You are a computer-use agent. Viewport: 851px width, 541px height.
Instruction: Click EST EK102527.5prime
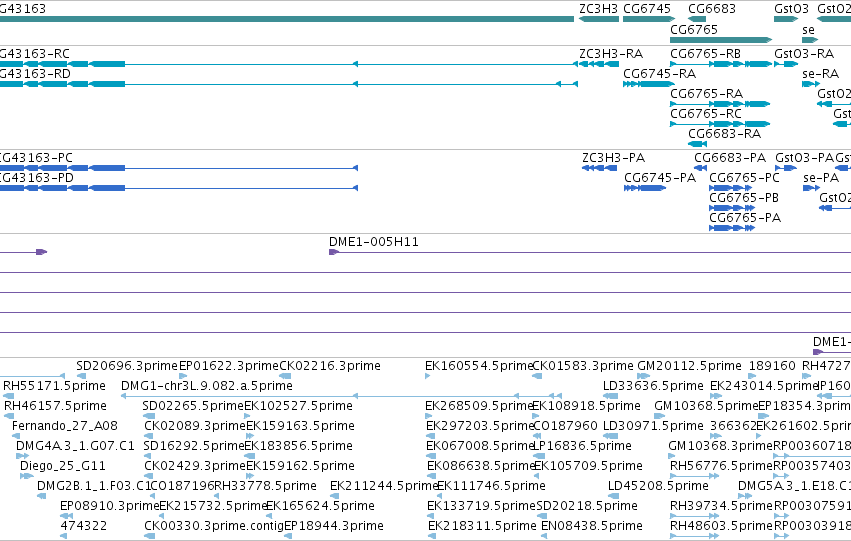[x=247, y=416]
